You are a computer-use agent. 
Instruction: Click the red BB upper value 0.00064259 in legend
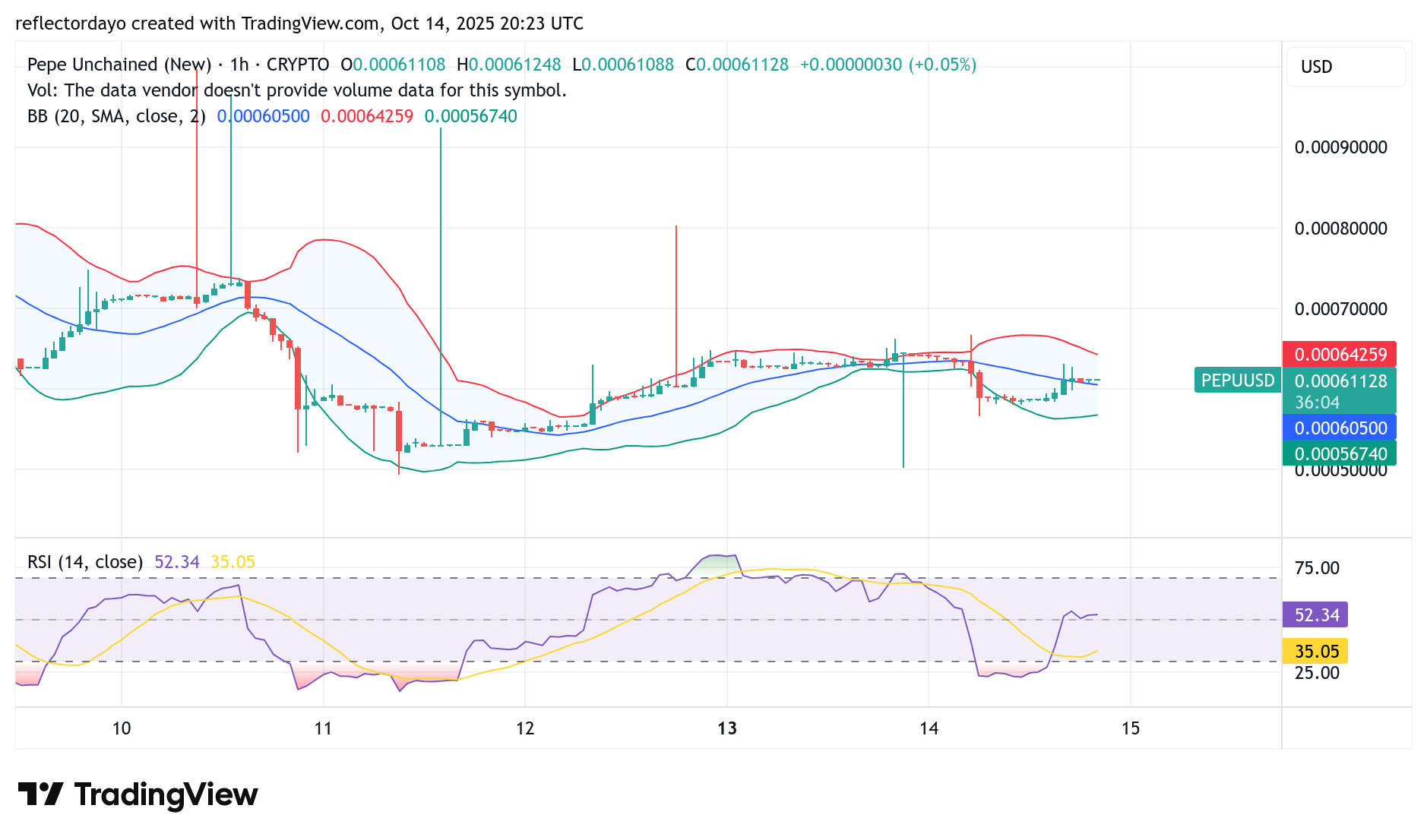coord(367,116)
